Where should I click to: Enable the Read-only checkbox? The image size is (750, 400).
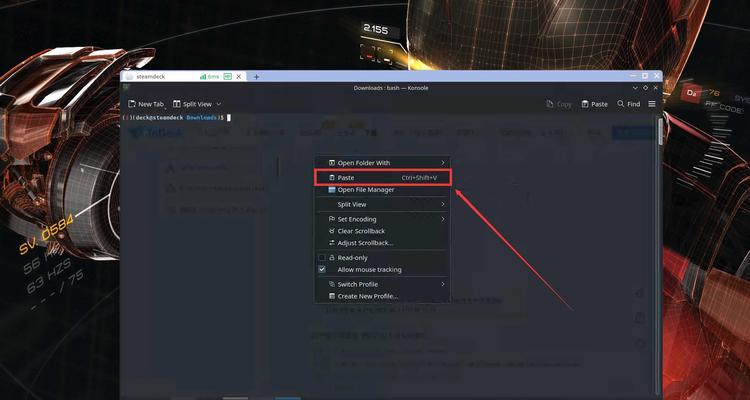tap(322, 257)
